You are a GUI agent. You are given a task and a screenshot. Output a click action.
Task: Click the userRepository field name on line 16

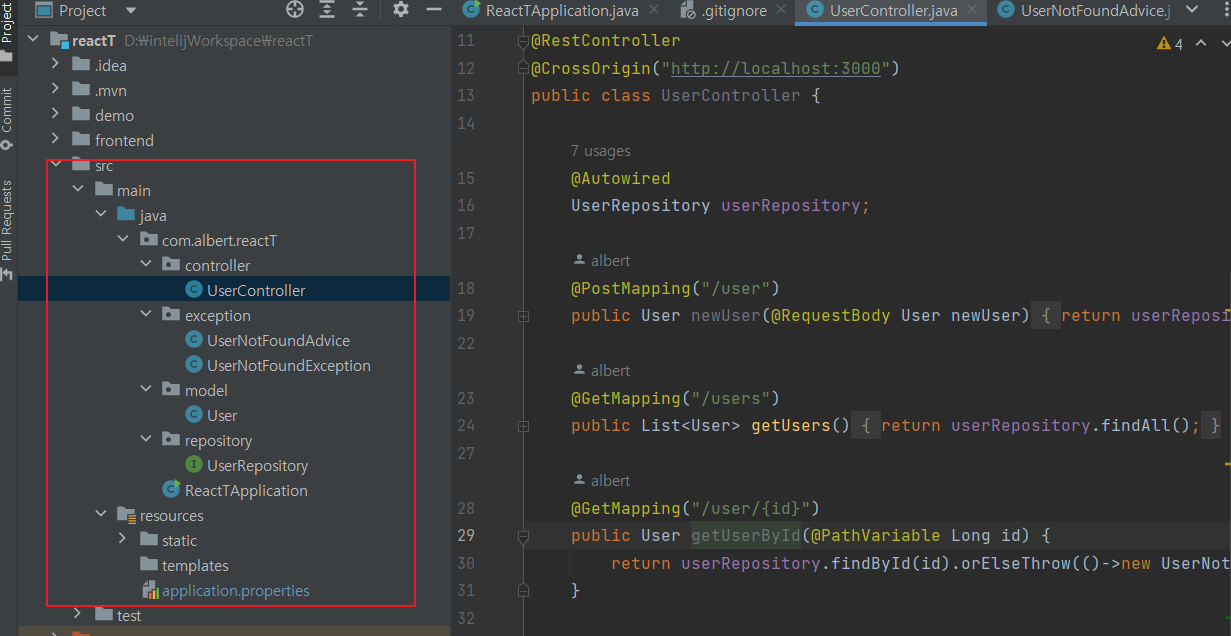click(x=791, y=206)
